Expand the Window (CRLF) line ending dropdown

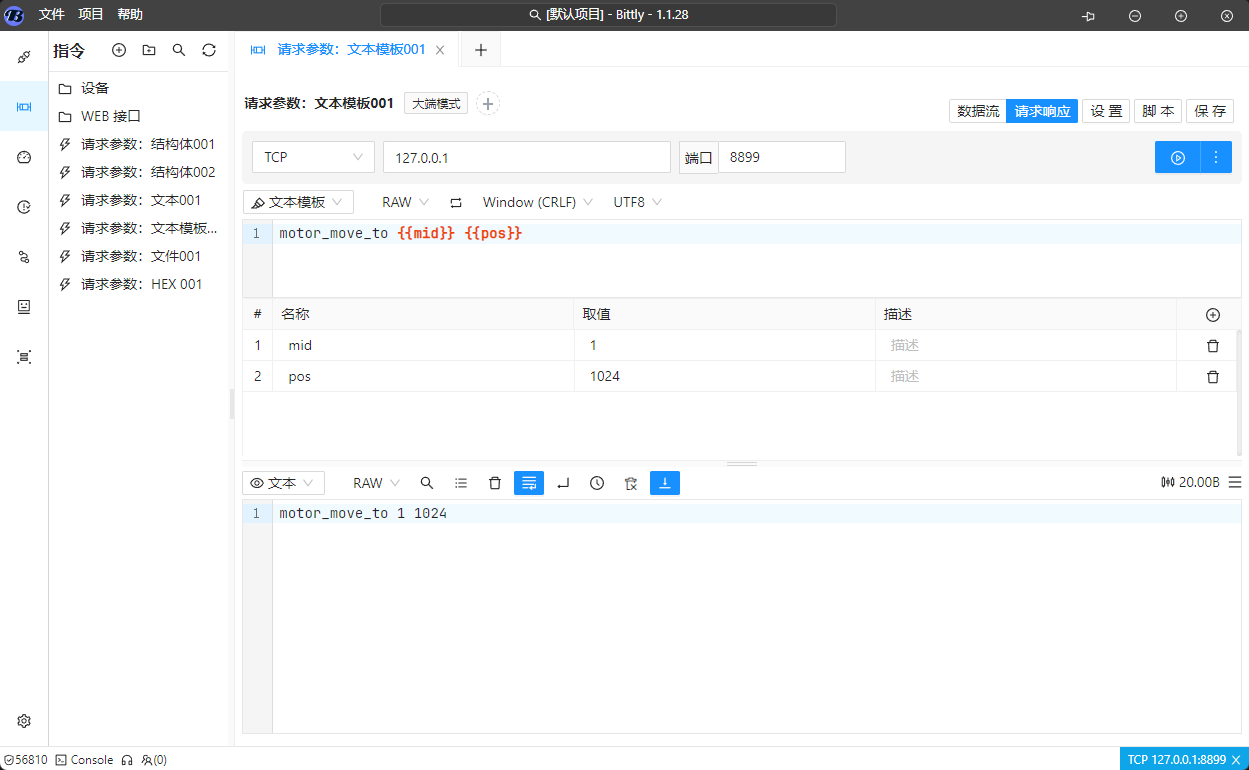point(537,202)
